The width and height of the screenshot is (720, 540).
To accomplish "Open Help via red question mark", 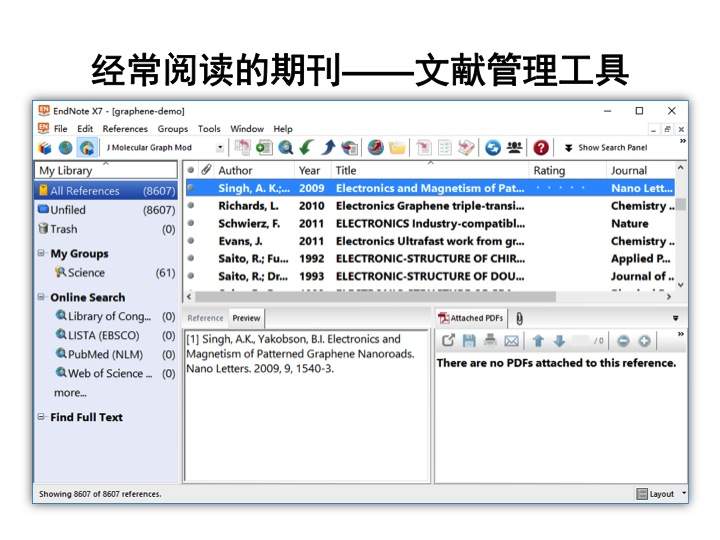I will pos(541,147).
